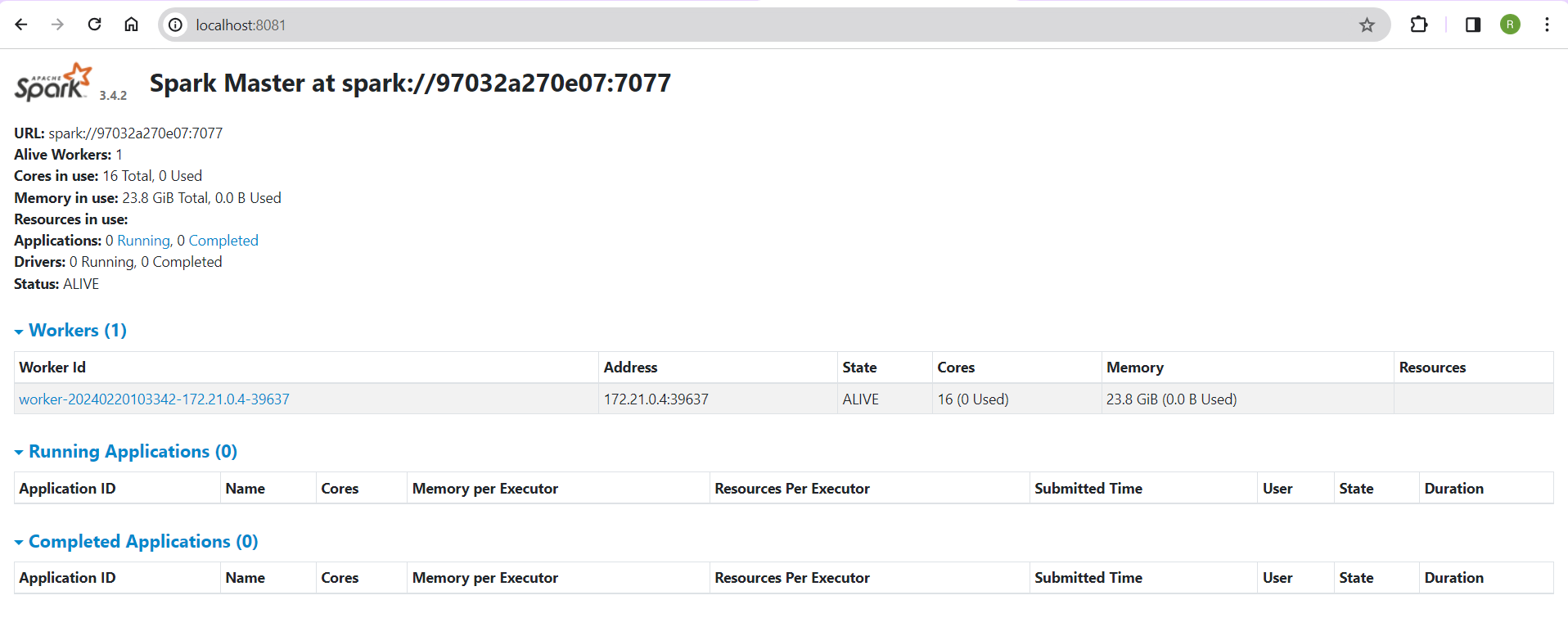Open the green profile avatar menu

(x=1510, y=25)
